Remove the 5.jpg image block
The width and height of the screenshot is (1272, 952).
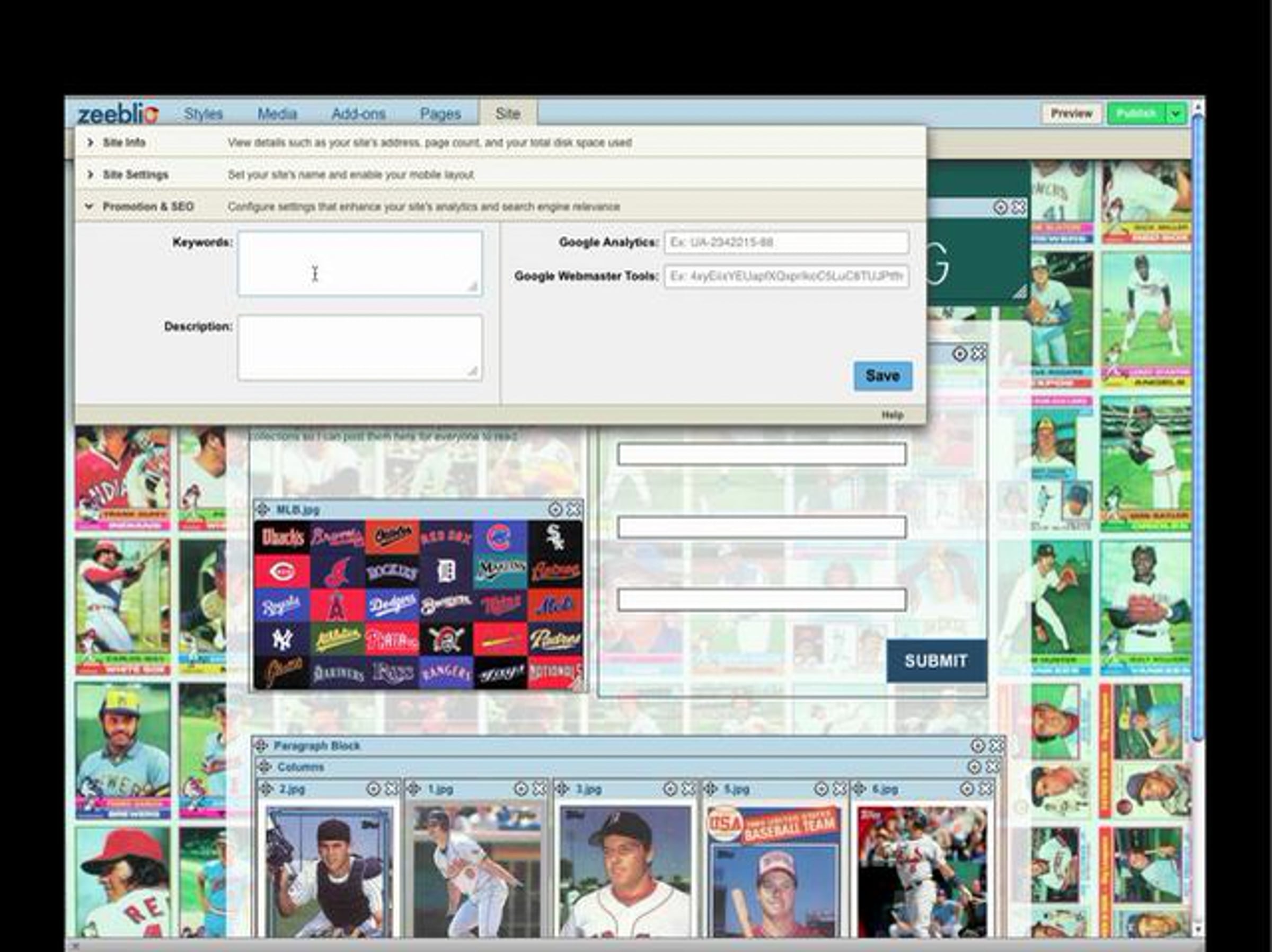coord(840,789)
